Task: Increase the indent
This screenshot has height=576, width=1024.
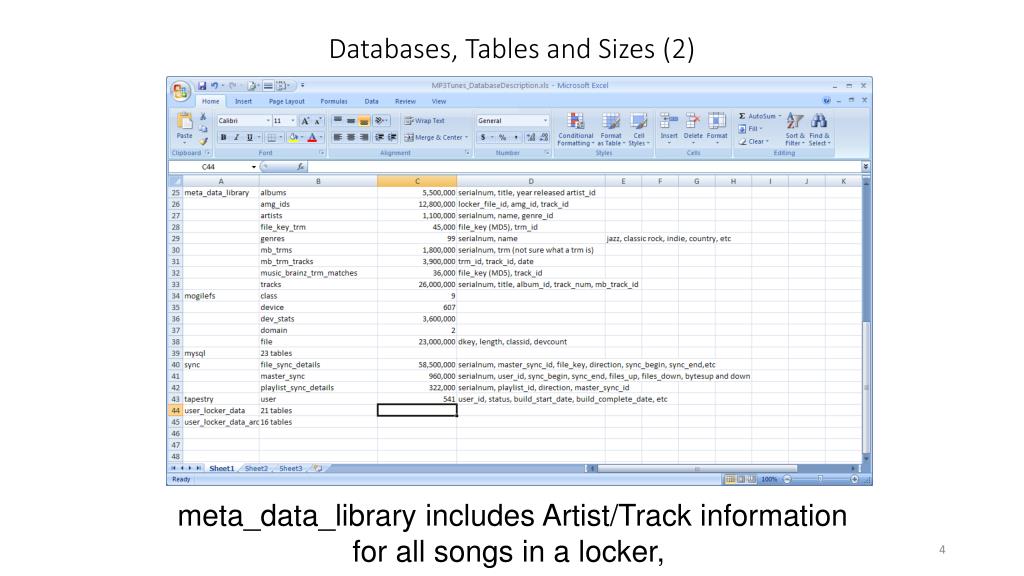Action: (392, 137)
